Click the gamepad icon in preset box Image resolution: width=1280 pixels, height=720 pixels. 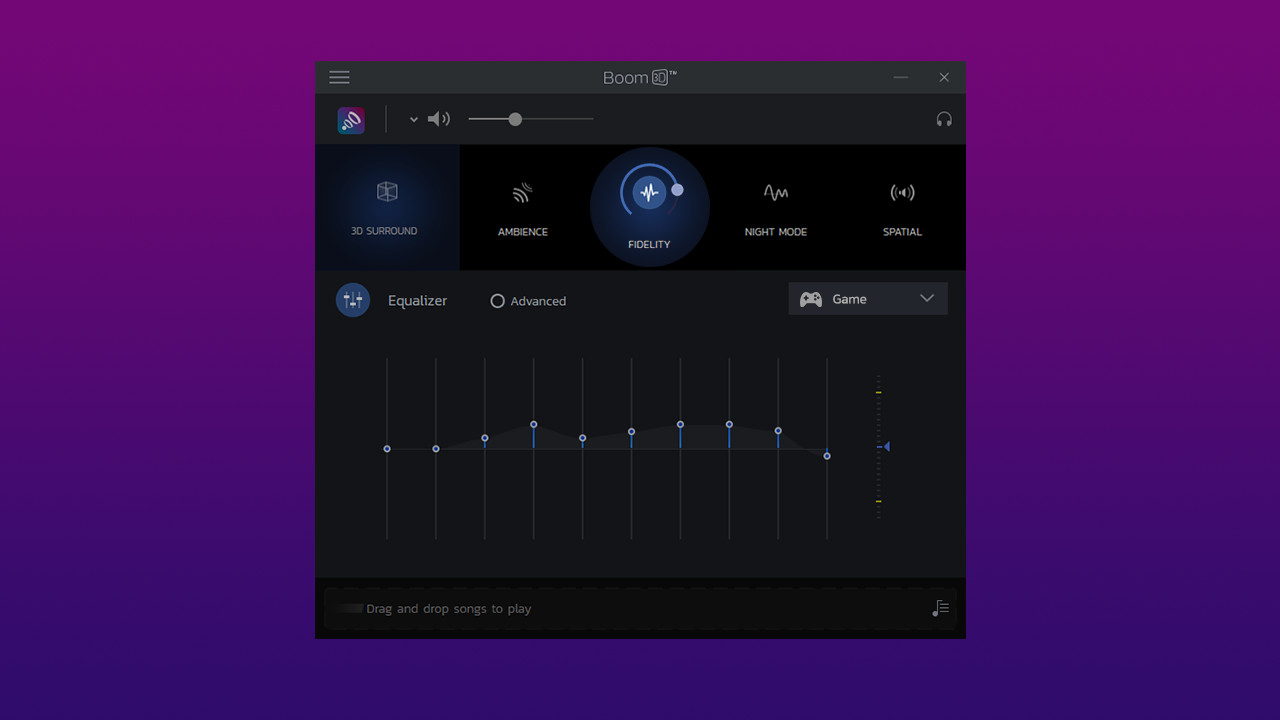(x=811, y=299)
